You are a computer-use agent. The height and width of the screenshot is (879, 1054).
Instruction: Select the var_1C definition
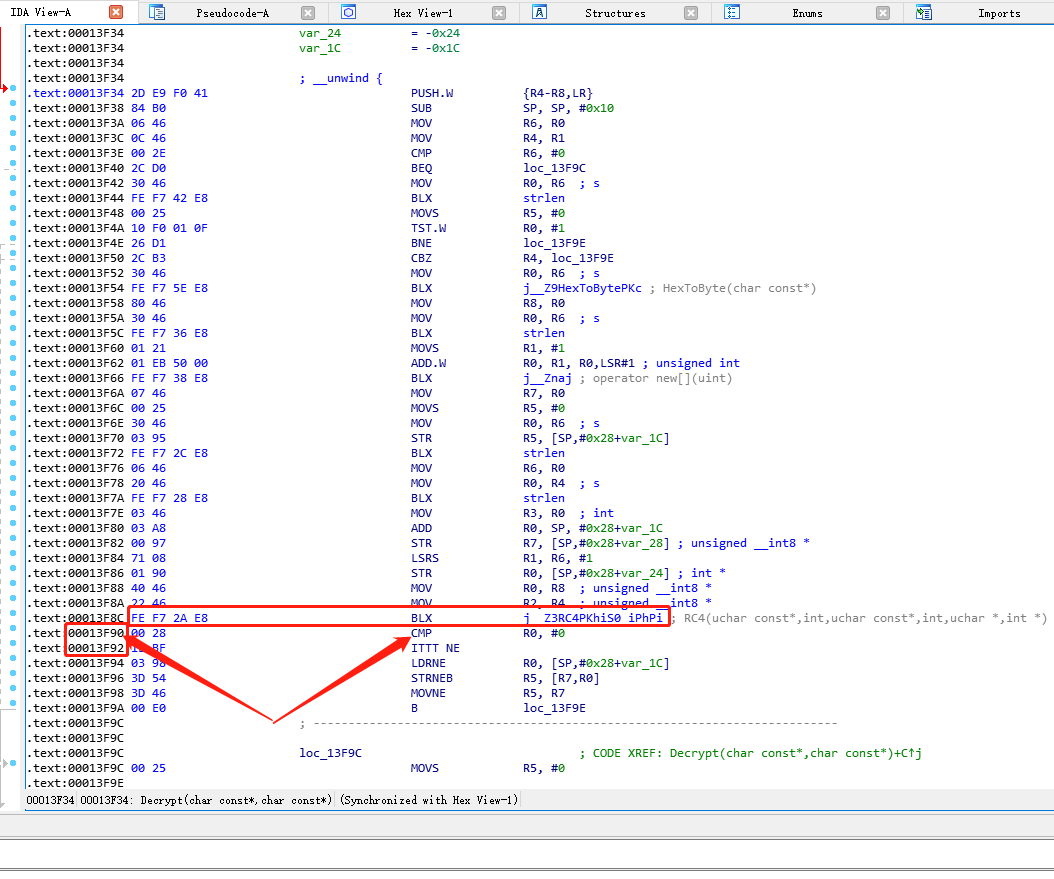(379, 48)
